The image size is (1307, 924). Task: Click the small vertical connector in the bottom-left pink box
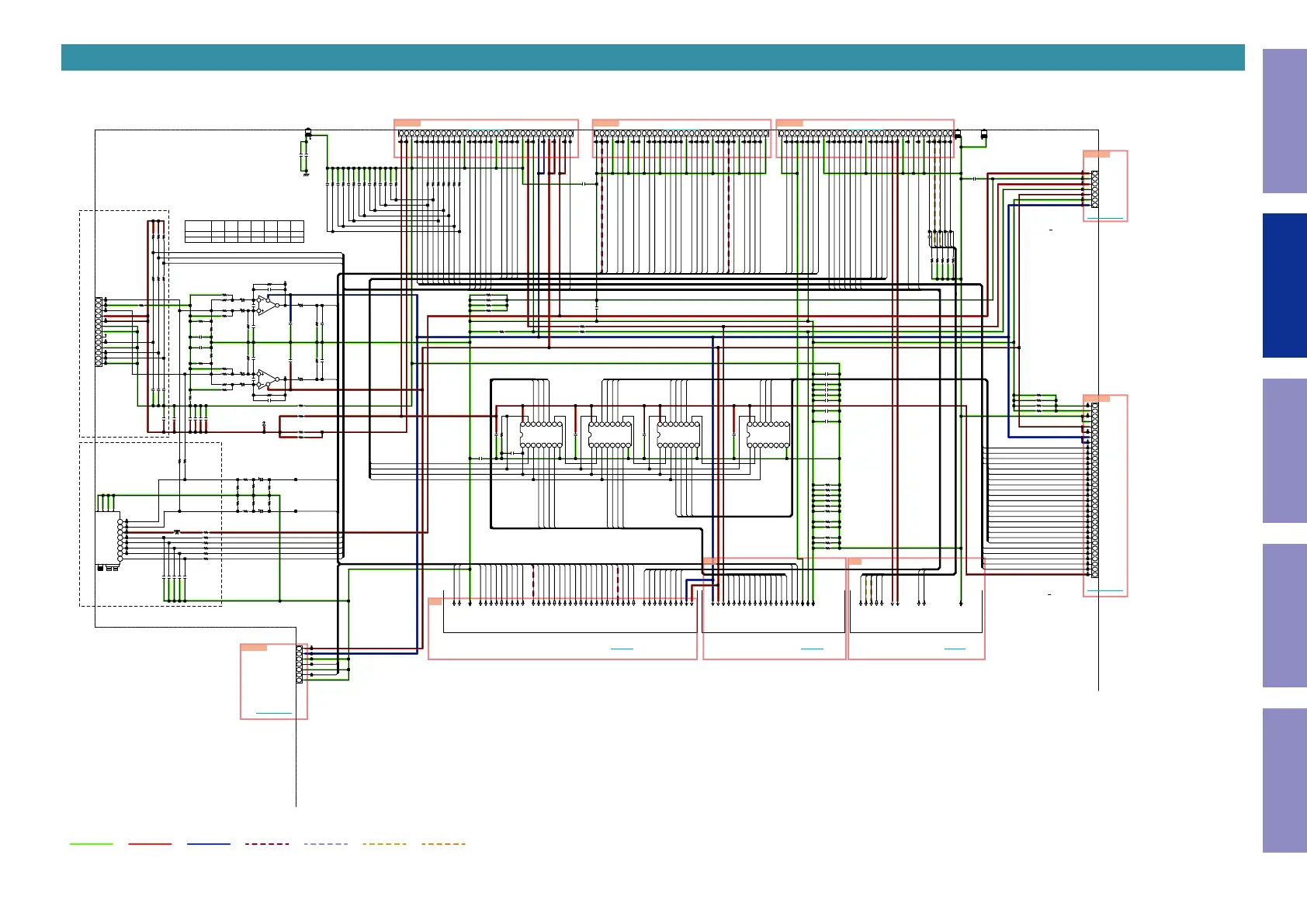[300, 664]
